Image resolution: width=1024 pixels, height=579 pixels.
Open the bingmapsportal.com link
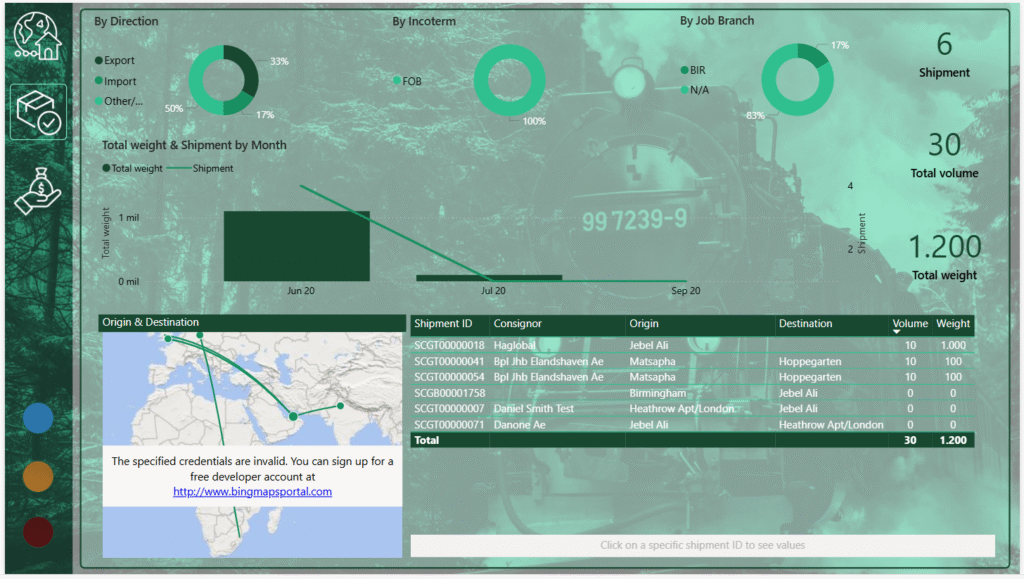(252, 491)
